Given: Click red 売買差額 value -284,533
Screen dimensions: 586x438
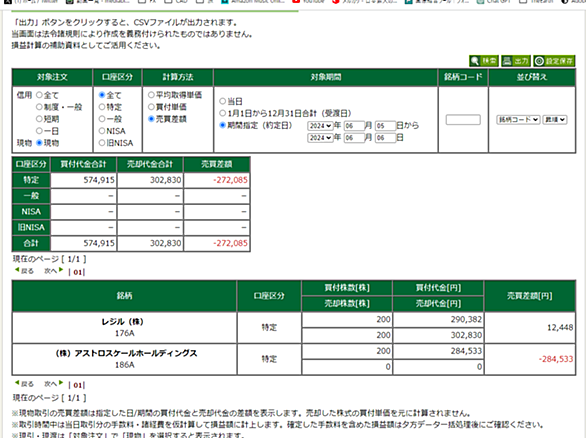Looking at the screenshot, I should 556,359.
